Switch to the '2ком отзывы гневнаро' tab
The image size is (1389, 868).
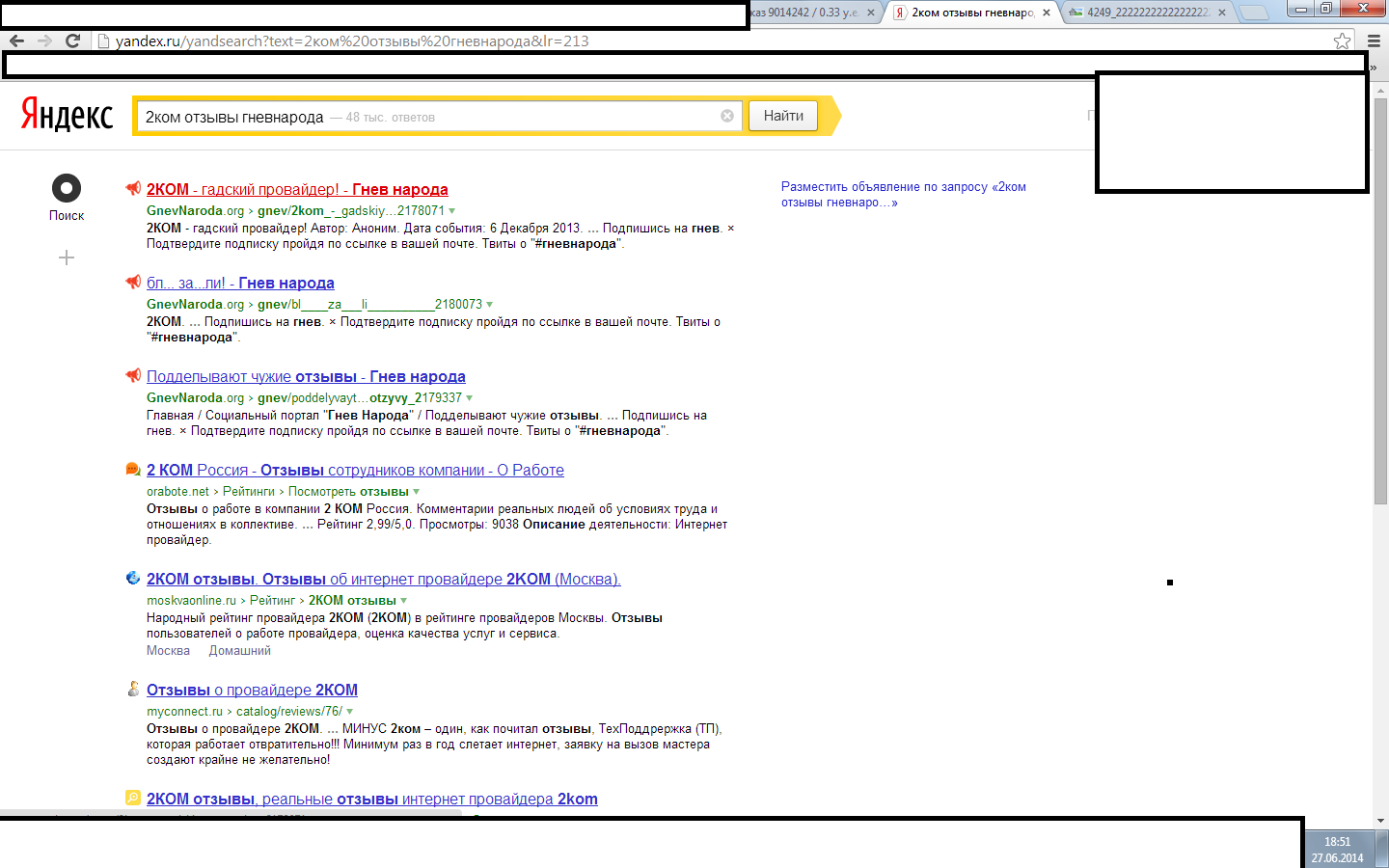coord(970,13)
